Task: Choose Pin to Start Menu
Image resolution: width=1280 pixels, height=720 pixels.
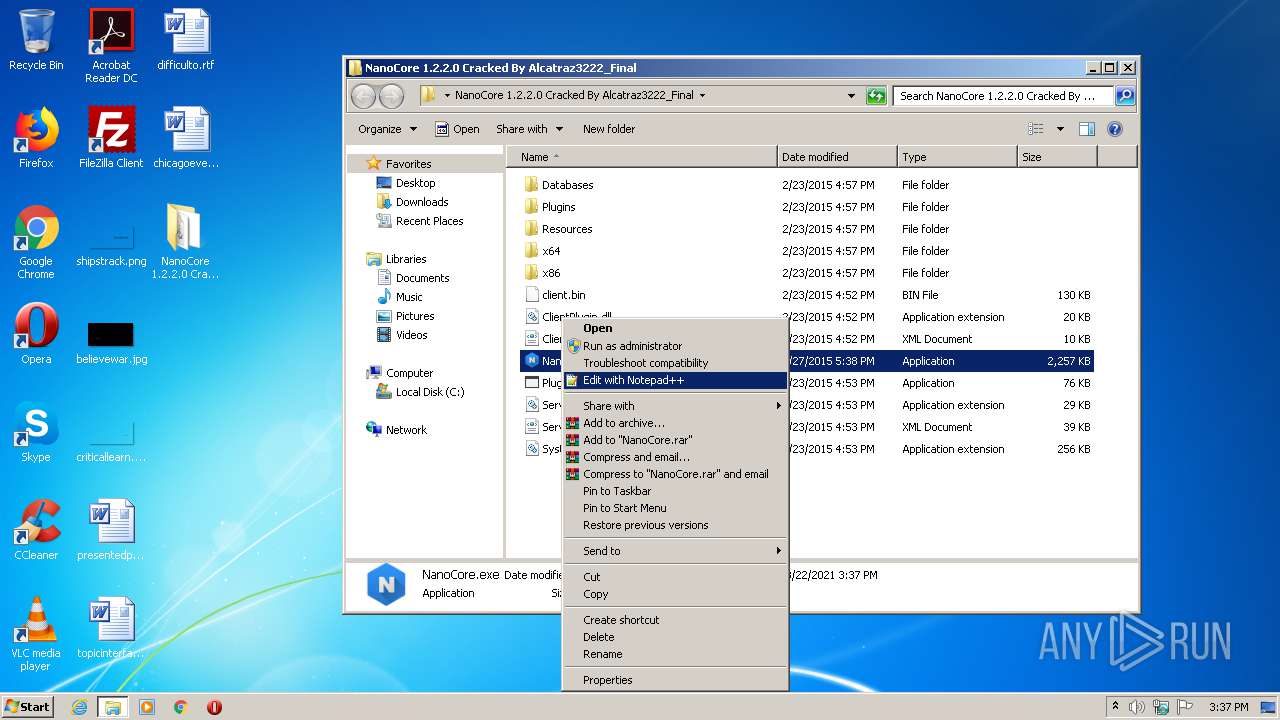Action: pos(675,508)
